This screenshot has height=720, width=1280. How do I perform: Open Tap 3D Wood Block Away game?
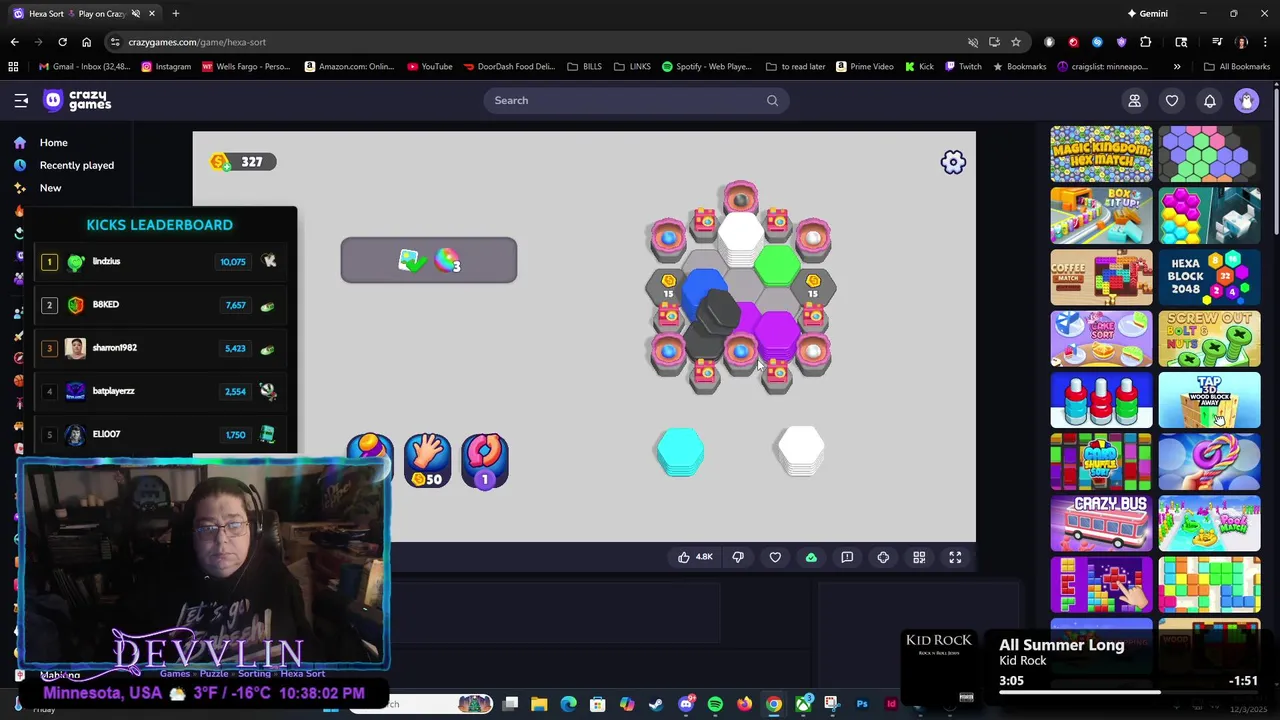pyautogui.click(x=1209, y=401)
